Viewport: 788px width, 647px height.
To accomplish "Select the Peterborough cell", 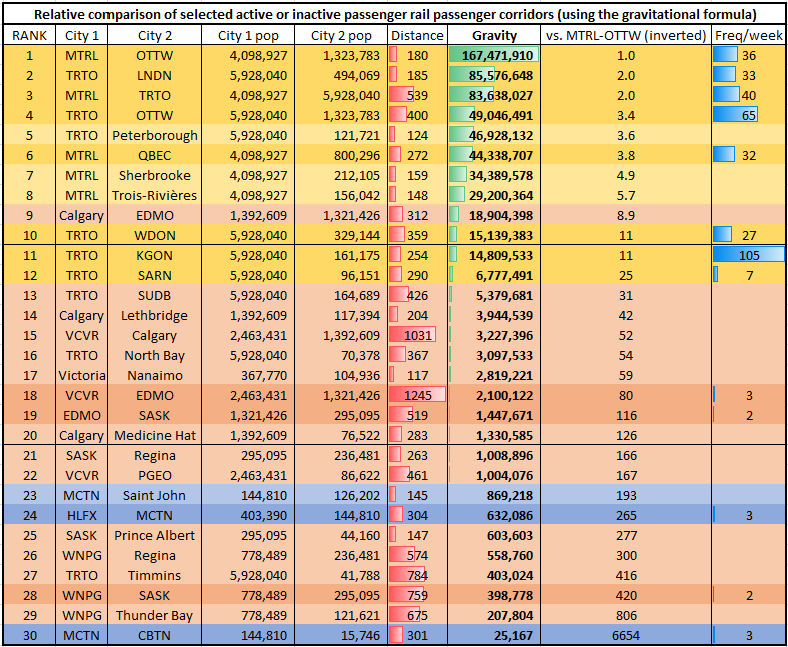I will 155,135.
